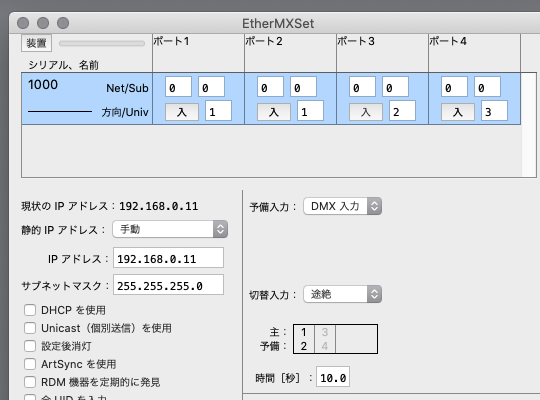Click the 装置 button
Image resolution: width=540 pixels, height=400 pixels.
tap(36, 43)
